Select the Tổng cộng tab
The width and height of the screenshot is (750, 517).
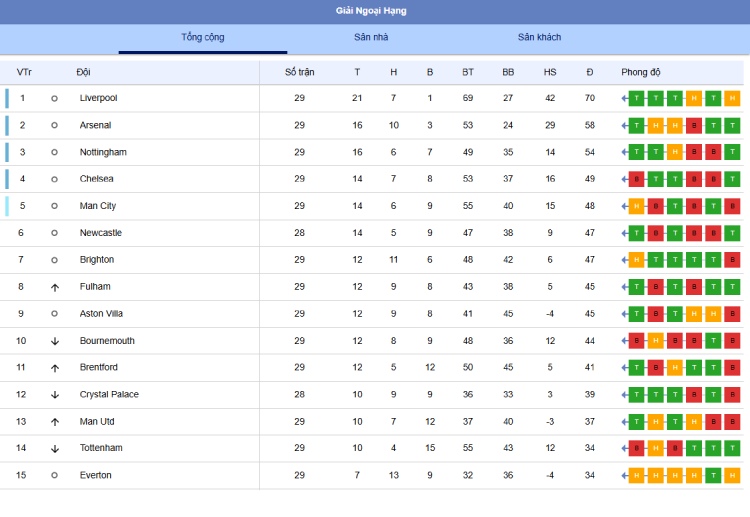(x=203, y=38)
